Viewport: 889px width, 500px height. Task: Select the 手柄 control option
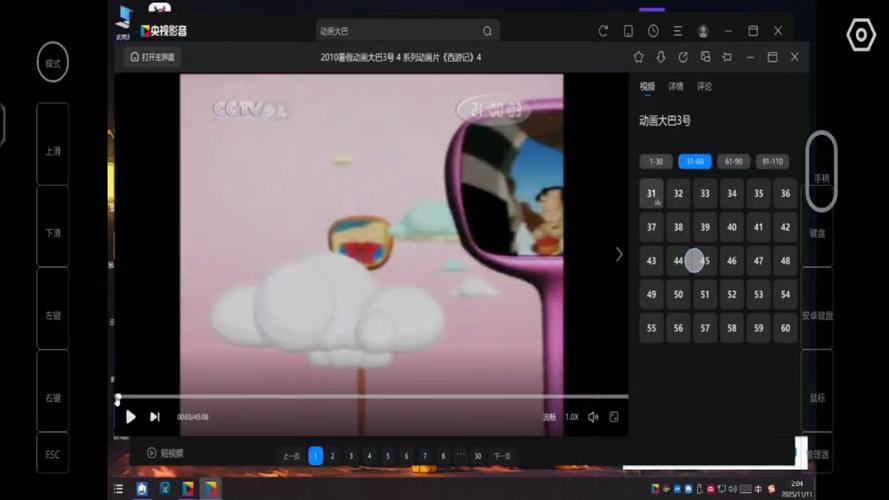pyautogui.click(x=822, y=172)
